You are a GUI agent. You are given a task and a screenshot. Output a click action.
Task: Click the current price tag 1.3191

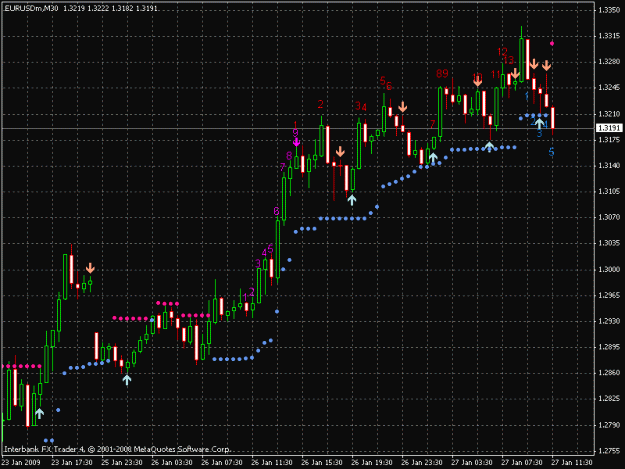pos(609,128)
